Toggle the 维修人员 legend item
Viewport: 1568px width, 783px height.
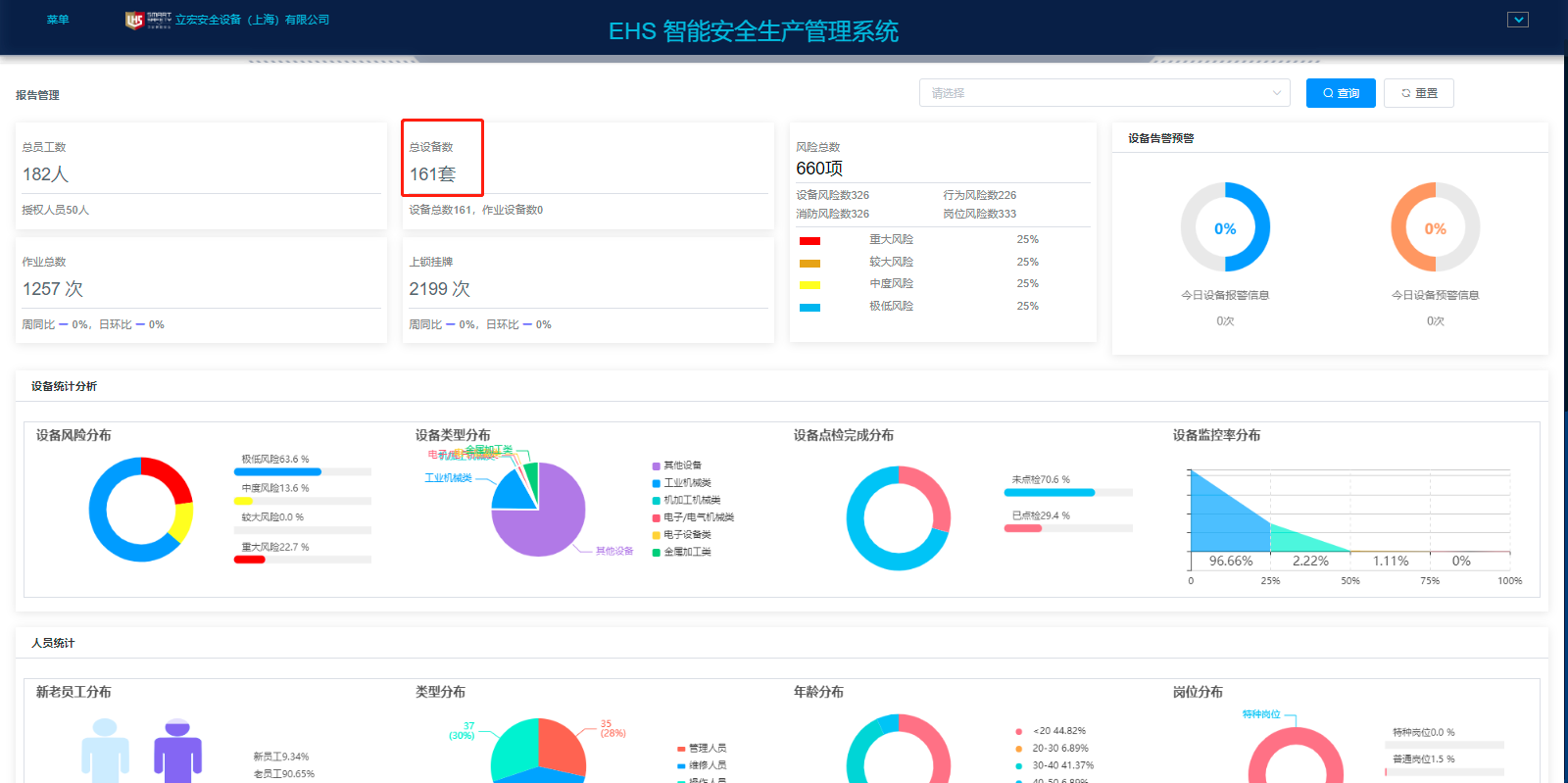702,765
